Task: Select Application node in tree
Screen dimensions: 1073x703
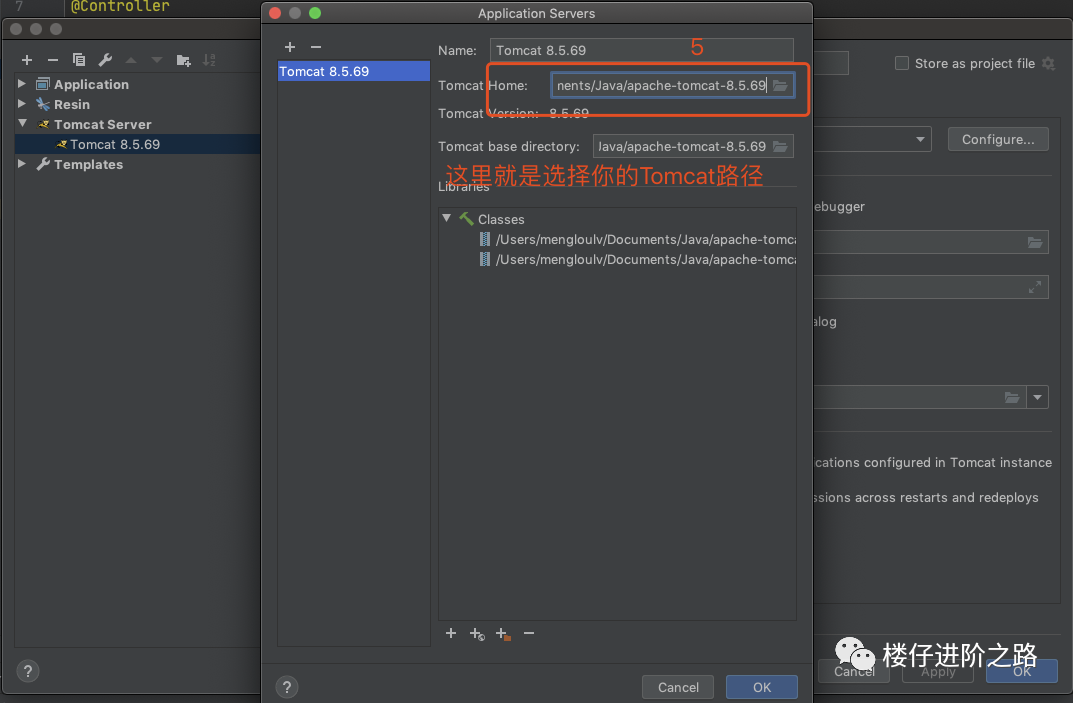Action: coord(91,84)
